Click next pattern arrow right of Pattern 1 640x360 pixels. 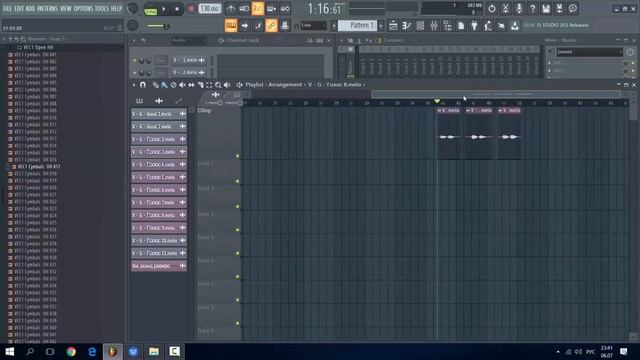tap(381, 25)
